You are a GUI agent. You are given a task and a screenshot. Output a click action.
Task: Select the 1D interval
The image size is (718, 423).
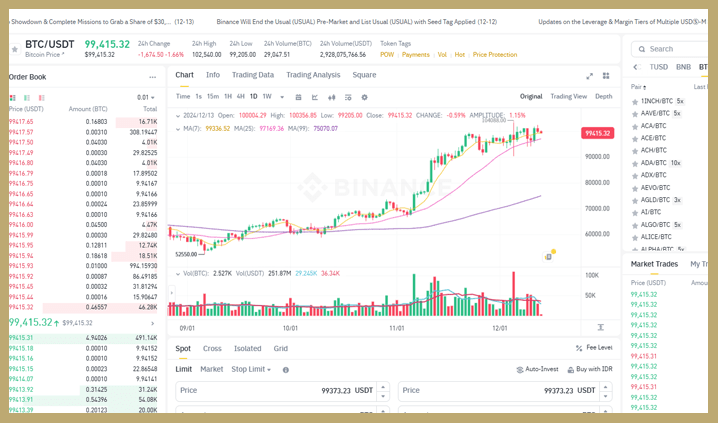[x=254, y=97]
